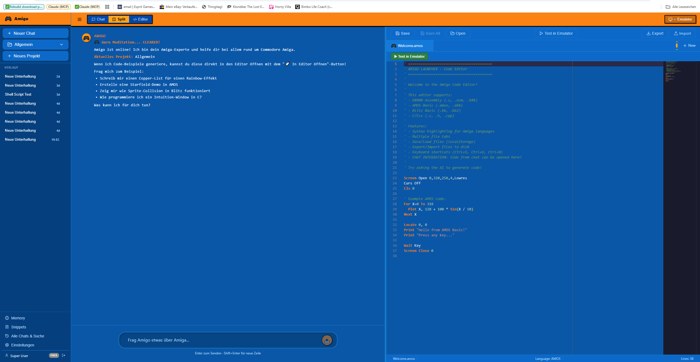Image resolution: width=700 pixels, height=362 pixels.
Task: Switch to the Split view tab
Action: tap(119, 20)
